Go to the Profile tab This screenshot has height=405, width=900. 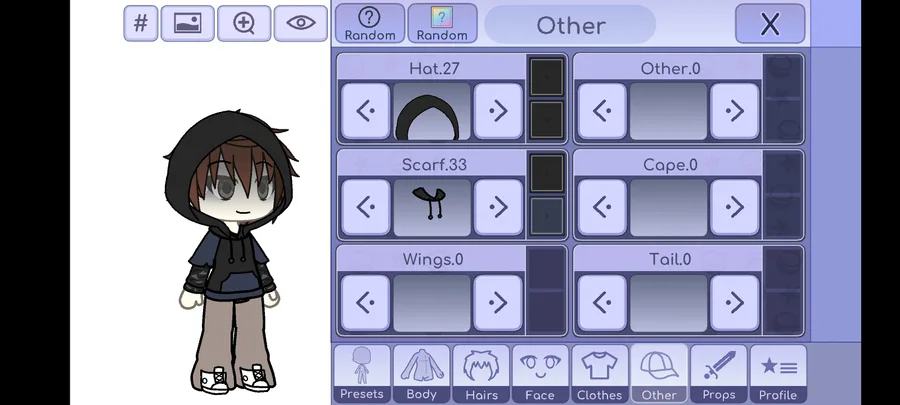click(778, 373)
